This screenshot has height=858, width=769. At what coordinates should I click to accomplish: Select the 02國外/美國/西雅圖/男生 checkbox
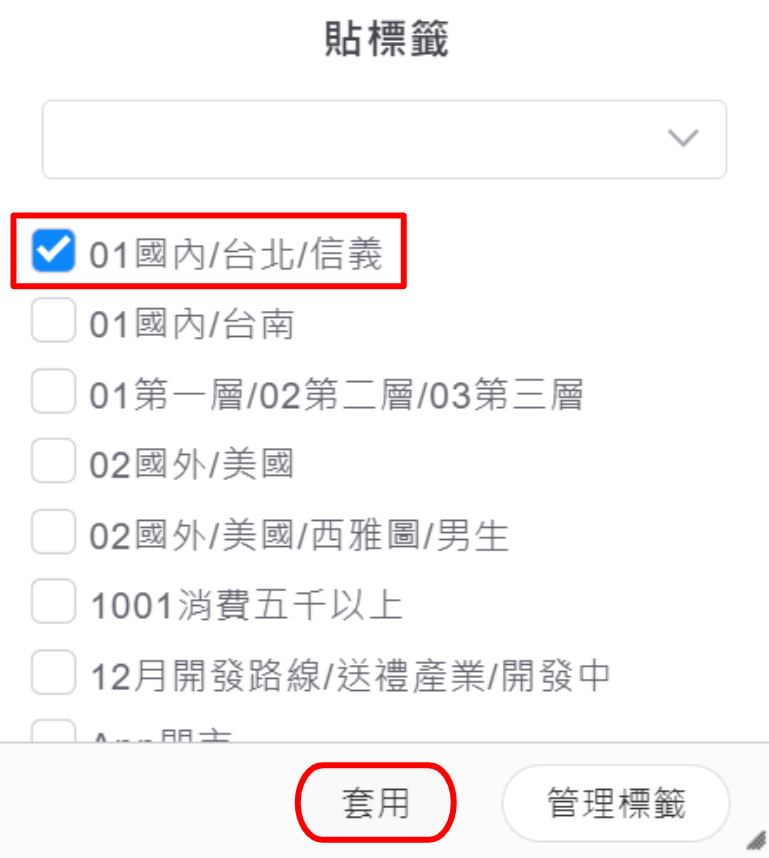tap(53, 532)
